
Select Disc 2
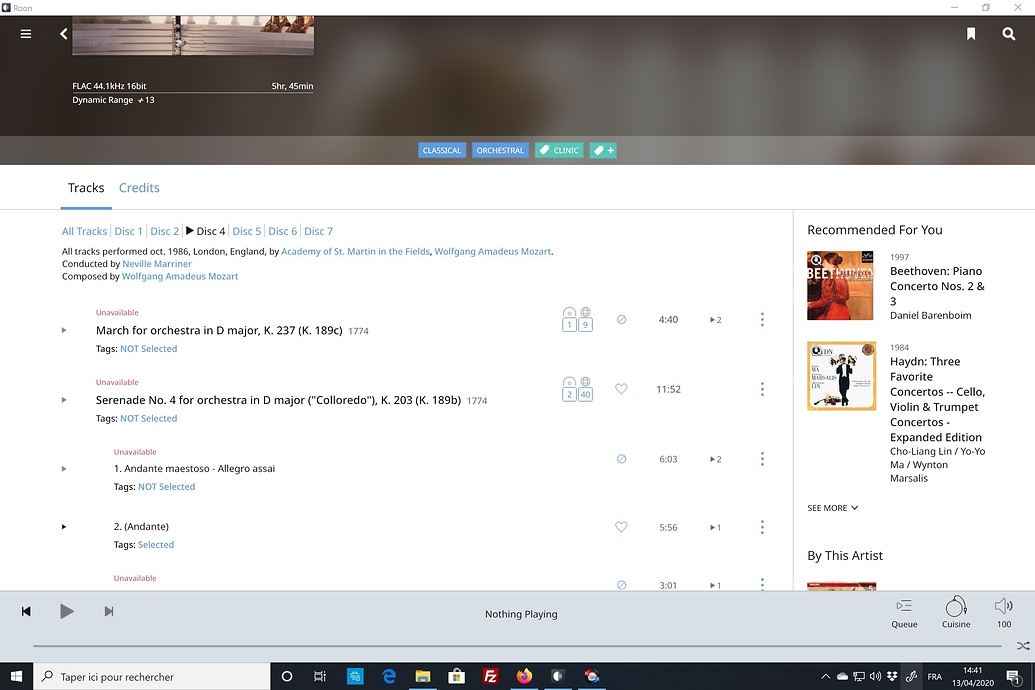(164, 231)
